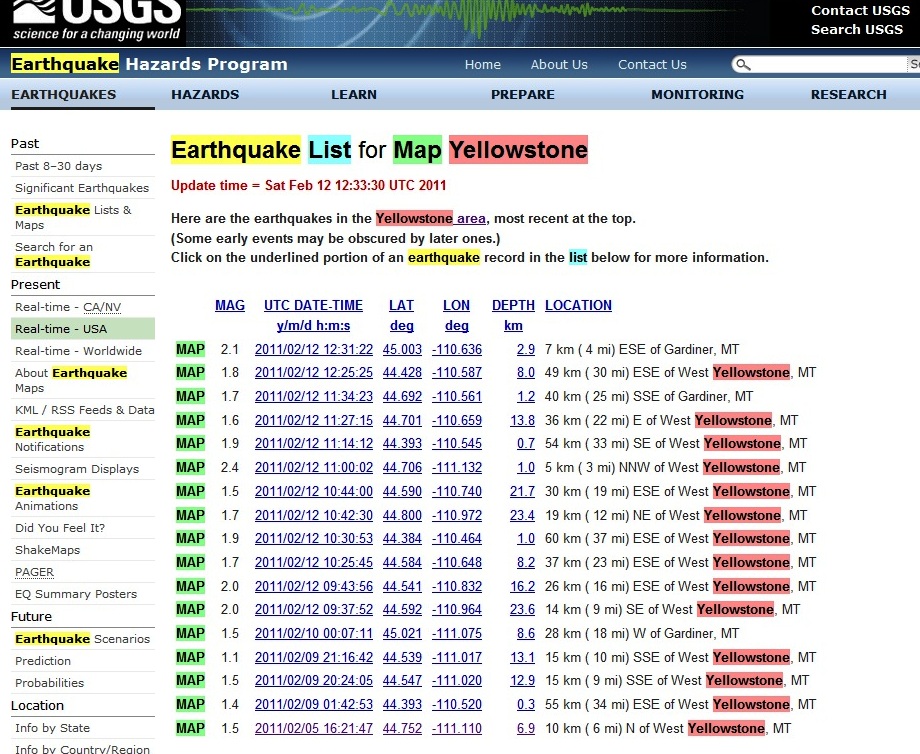Click the DEPTH column header
The width and height of the screenshot is (920, 754).
tap(513, 306)
